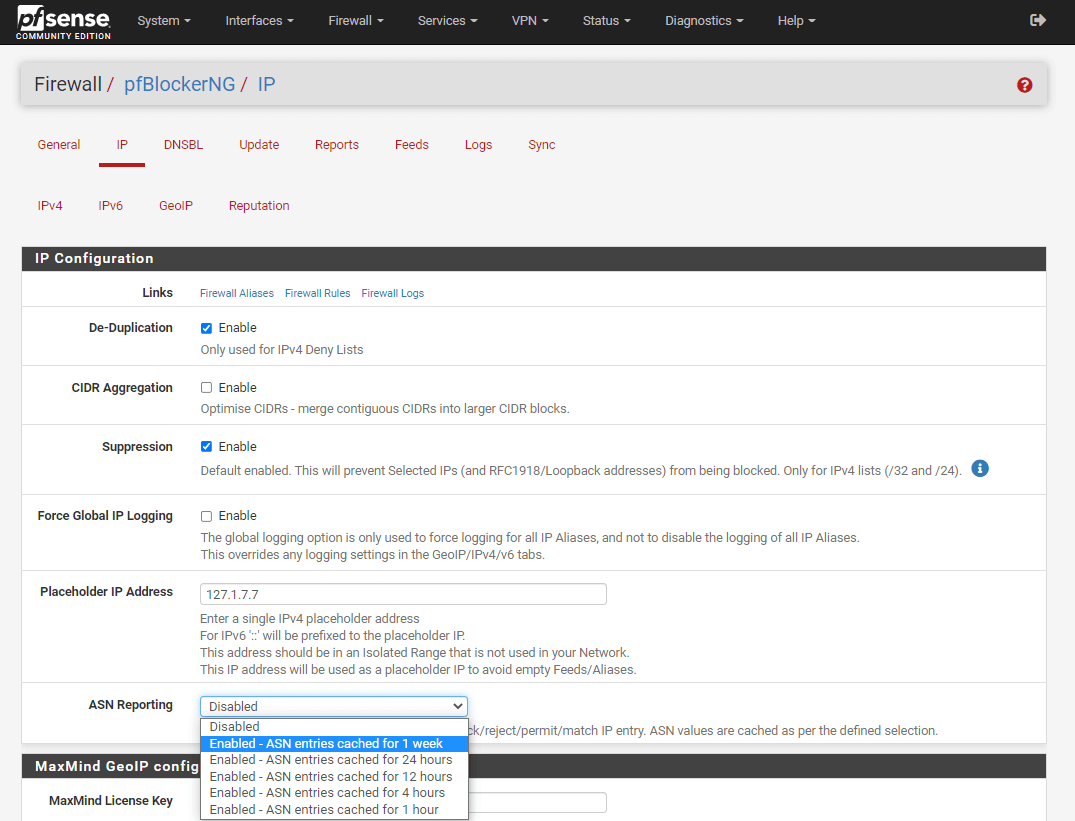Go to the Feeds tab

(x=411, y=145)
